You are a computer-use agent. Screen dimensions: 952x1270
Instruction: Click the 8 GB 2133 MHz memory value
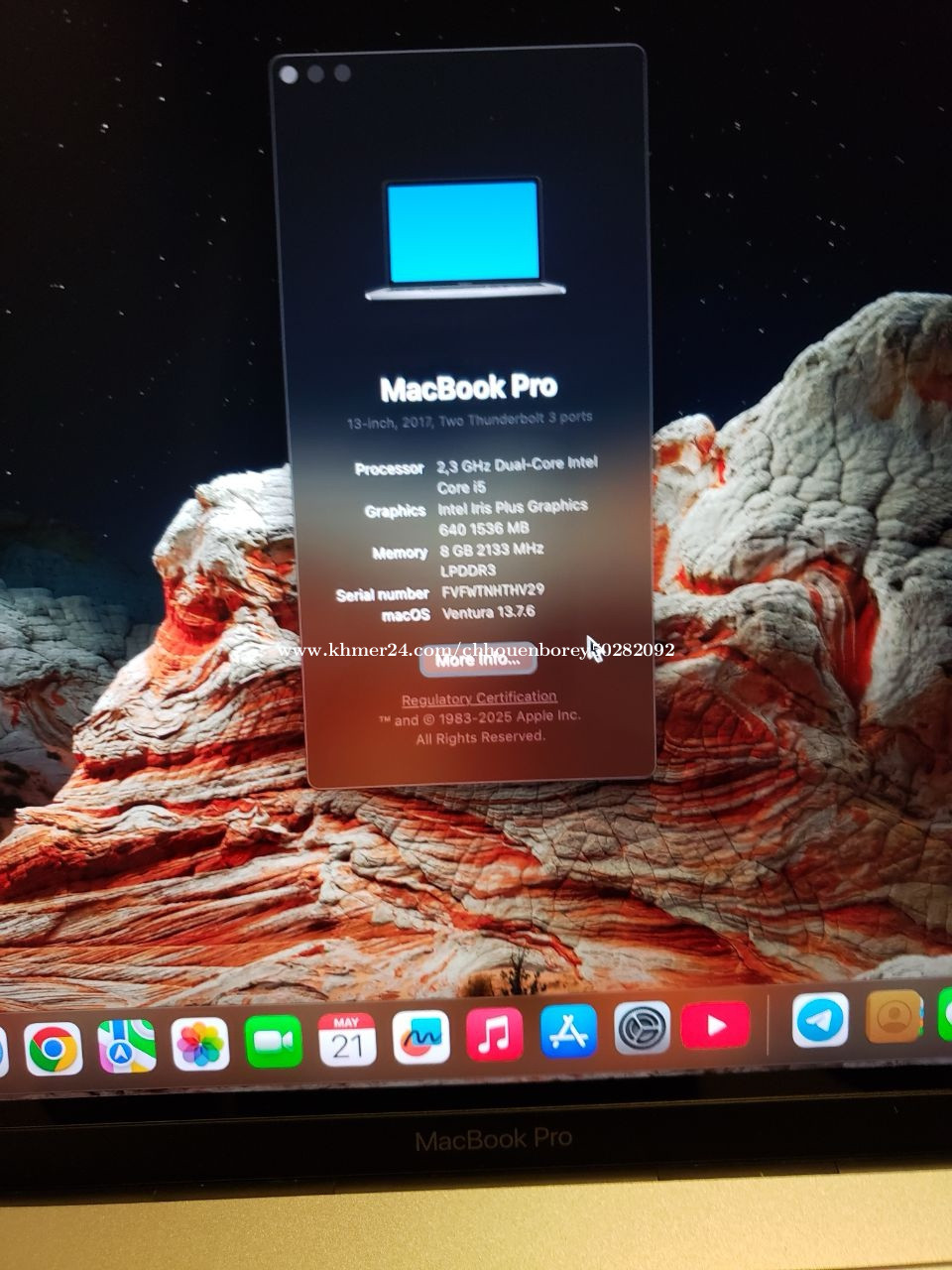(x=491, y=559)
